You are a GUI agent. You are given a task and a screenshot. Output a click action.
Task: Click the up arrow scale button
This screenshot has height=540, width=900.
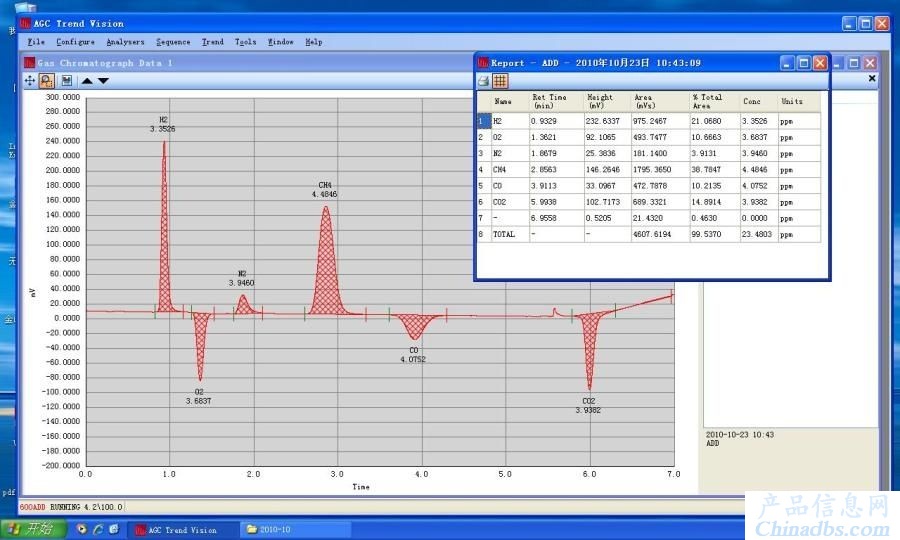point(87,81)
